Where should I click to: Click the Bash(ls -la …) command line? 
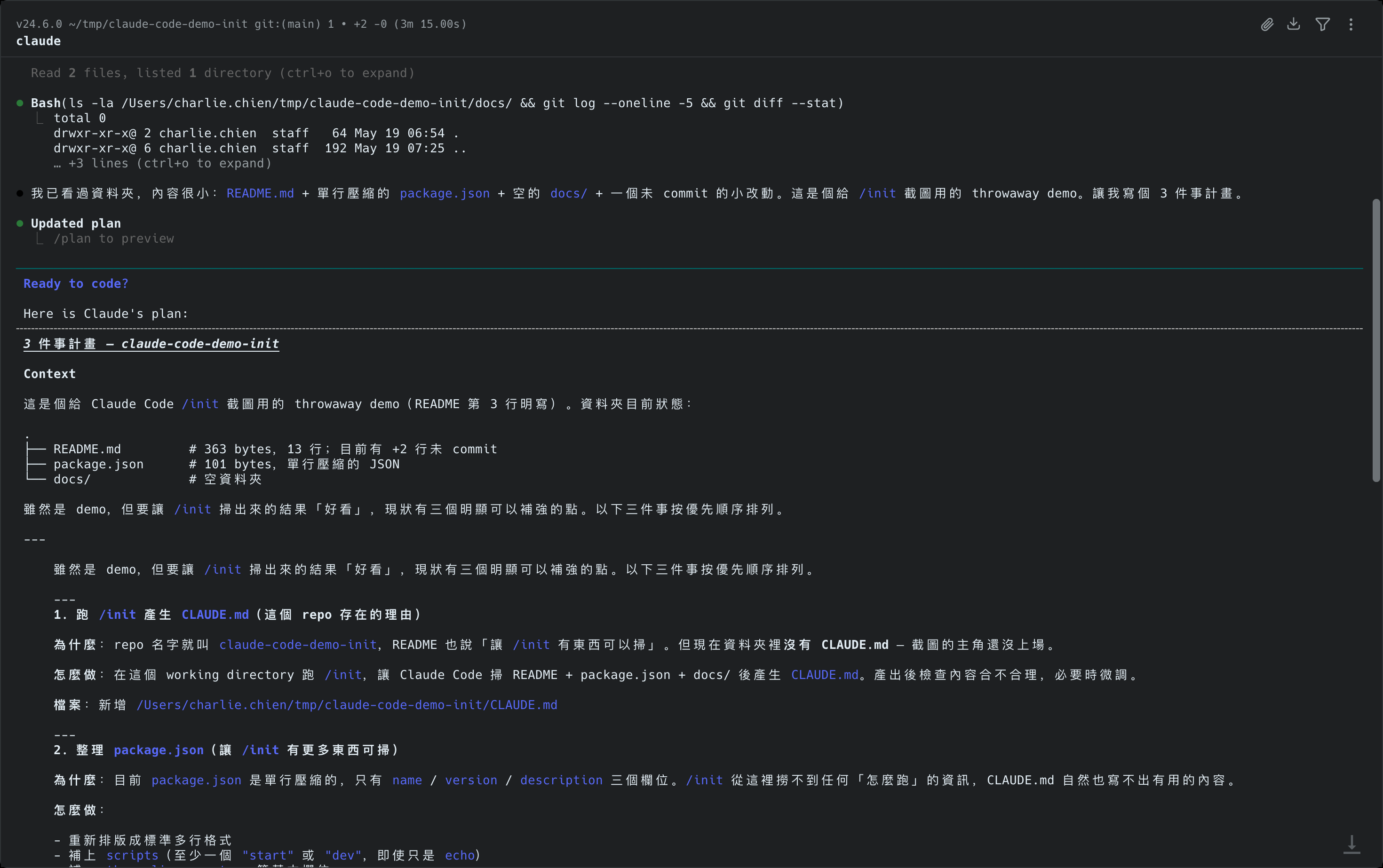coord(437,103)
